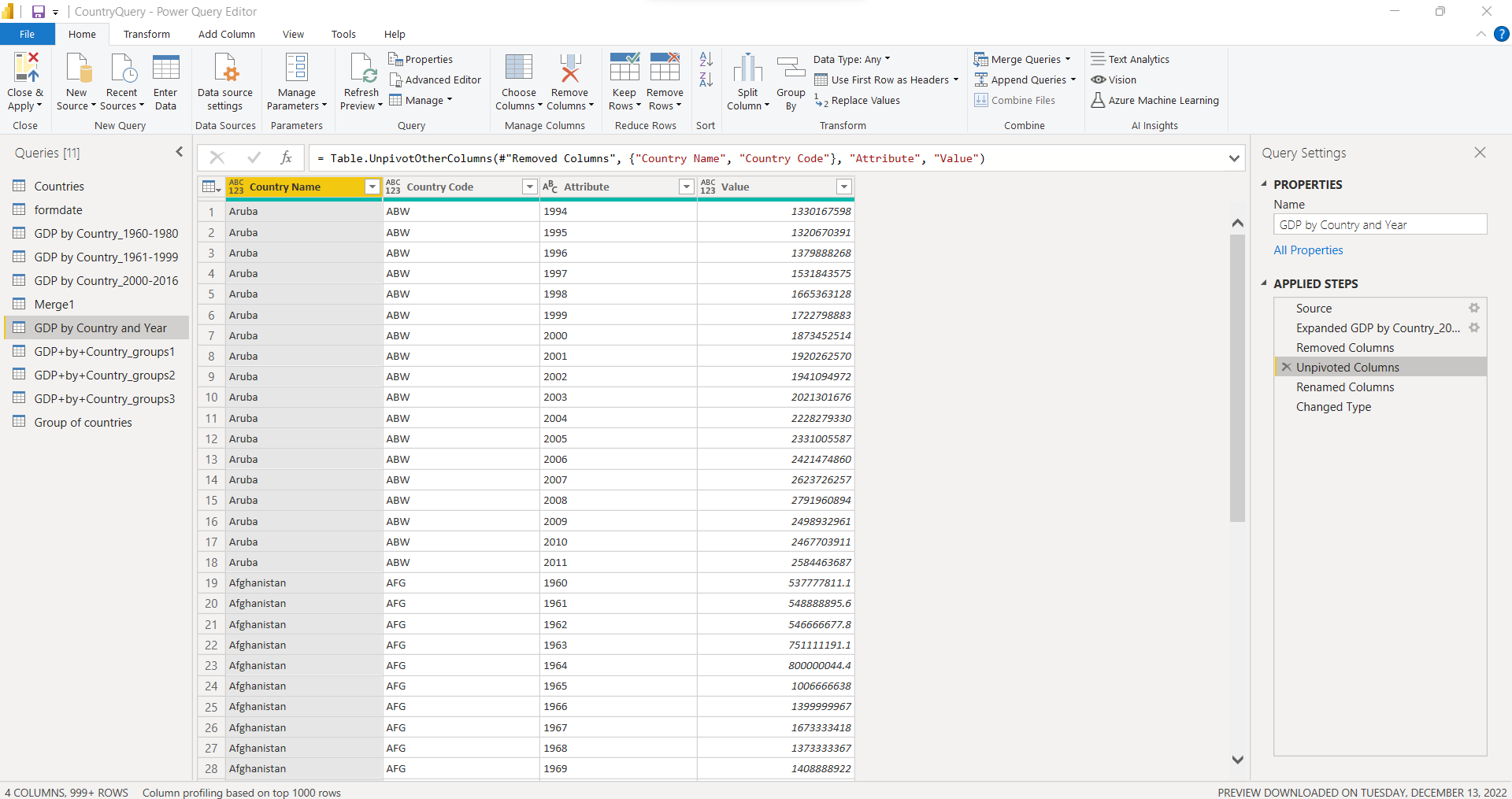Image resolution: width=1512 pixels, height=799 pixels.
Task: Open Text Analytics
Action: [1130, 59]
